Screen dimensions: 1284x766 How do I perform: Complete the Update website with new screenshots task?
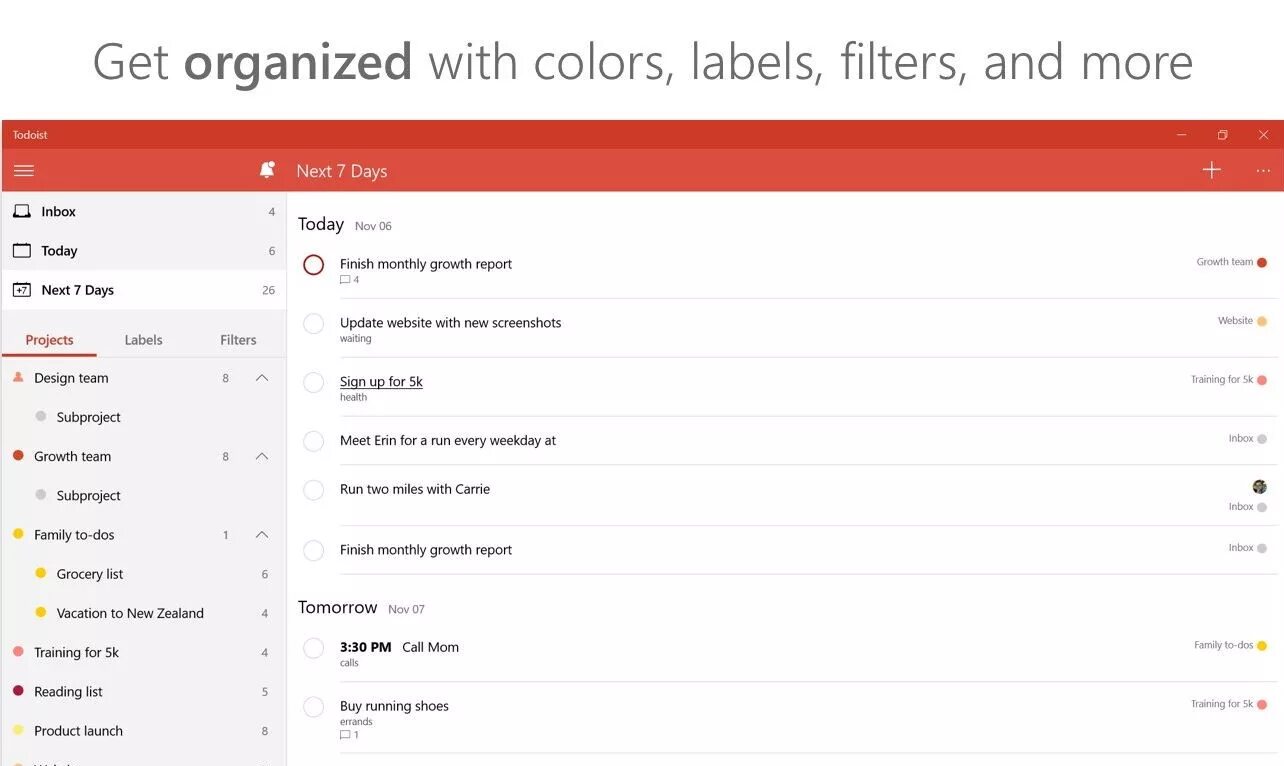pos(314,324)
